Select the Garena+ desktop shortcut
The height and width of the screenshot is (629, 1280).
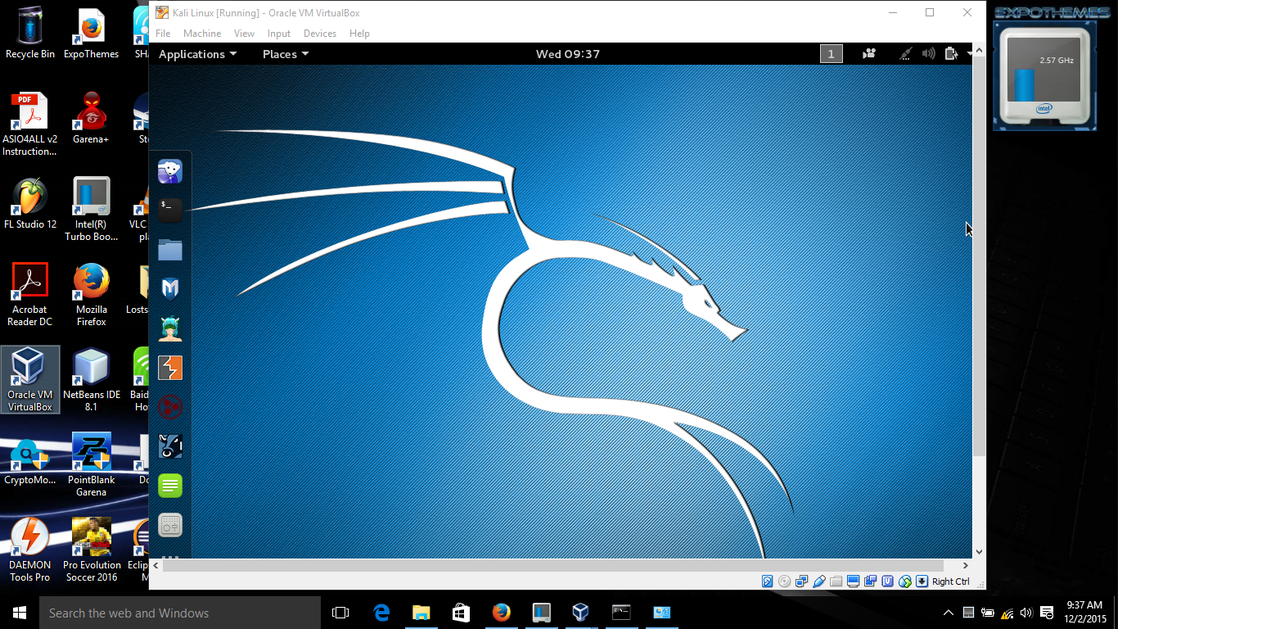(x=91, y=118)
